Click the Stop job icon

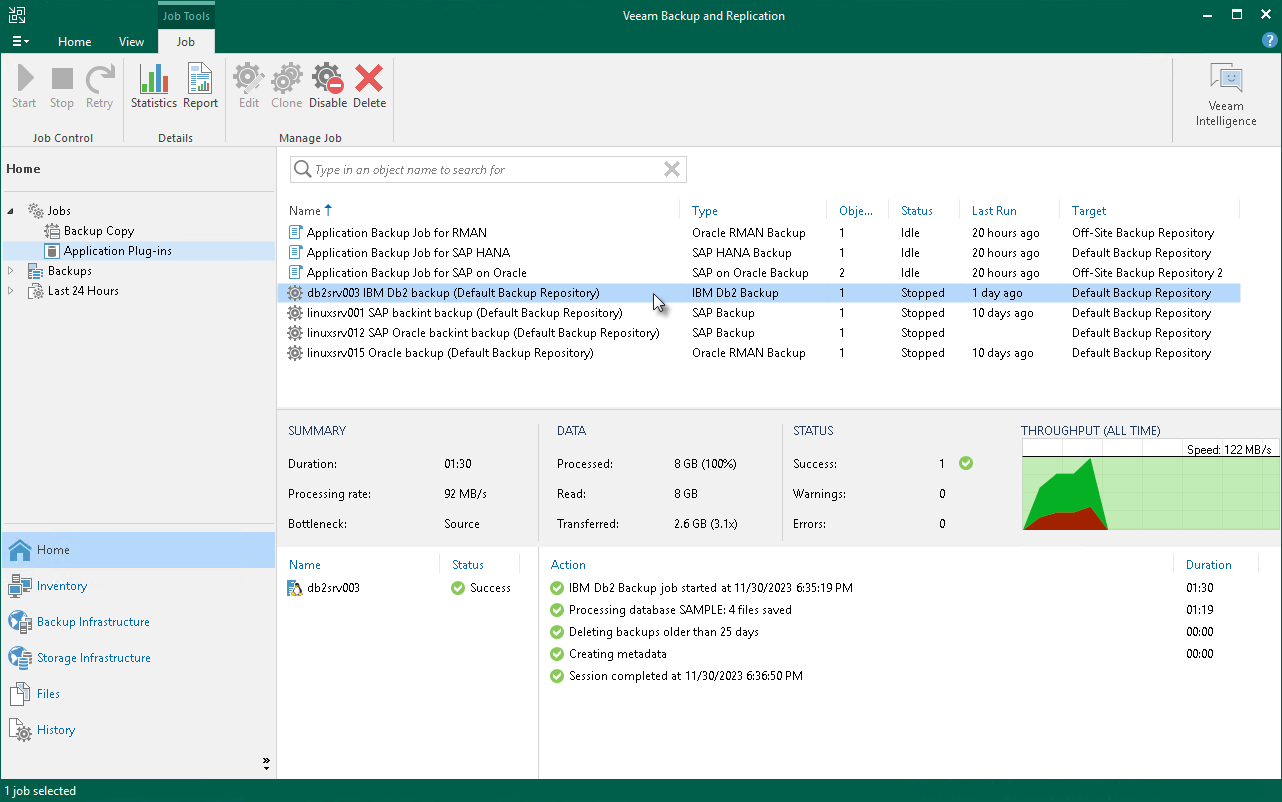point(62,86)
